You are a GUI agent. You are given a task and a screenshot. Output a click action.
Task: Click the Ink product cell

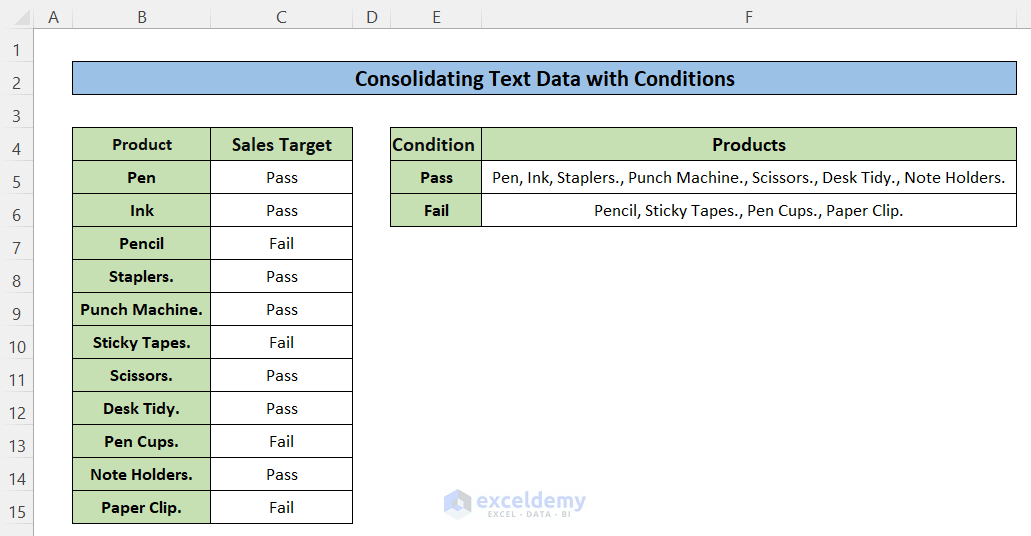(141, 210)
